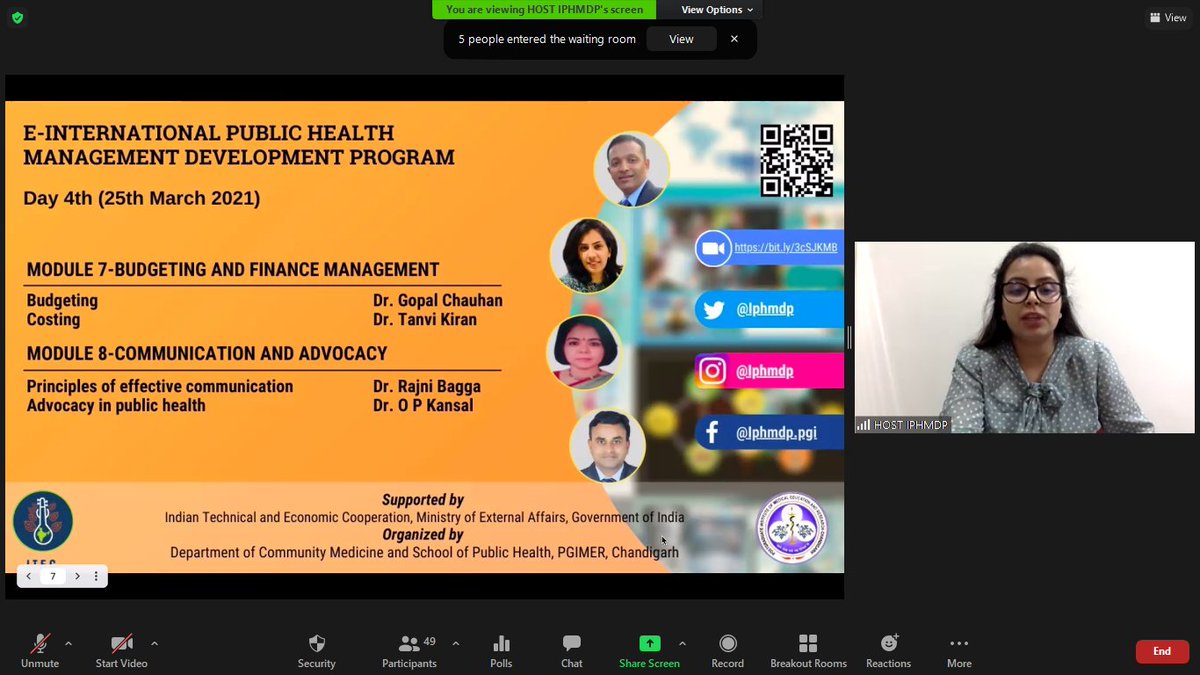Open the Security shield menu
The width and height of the screenshot is (1200, 675).
[316, 650]
